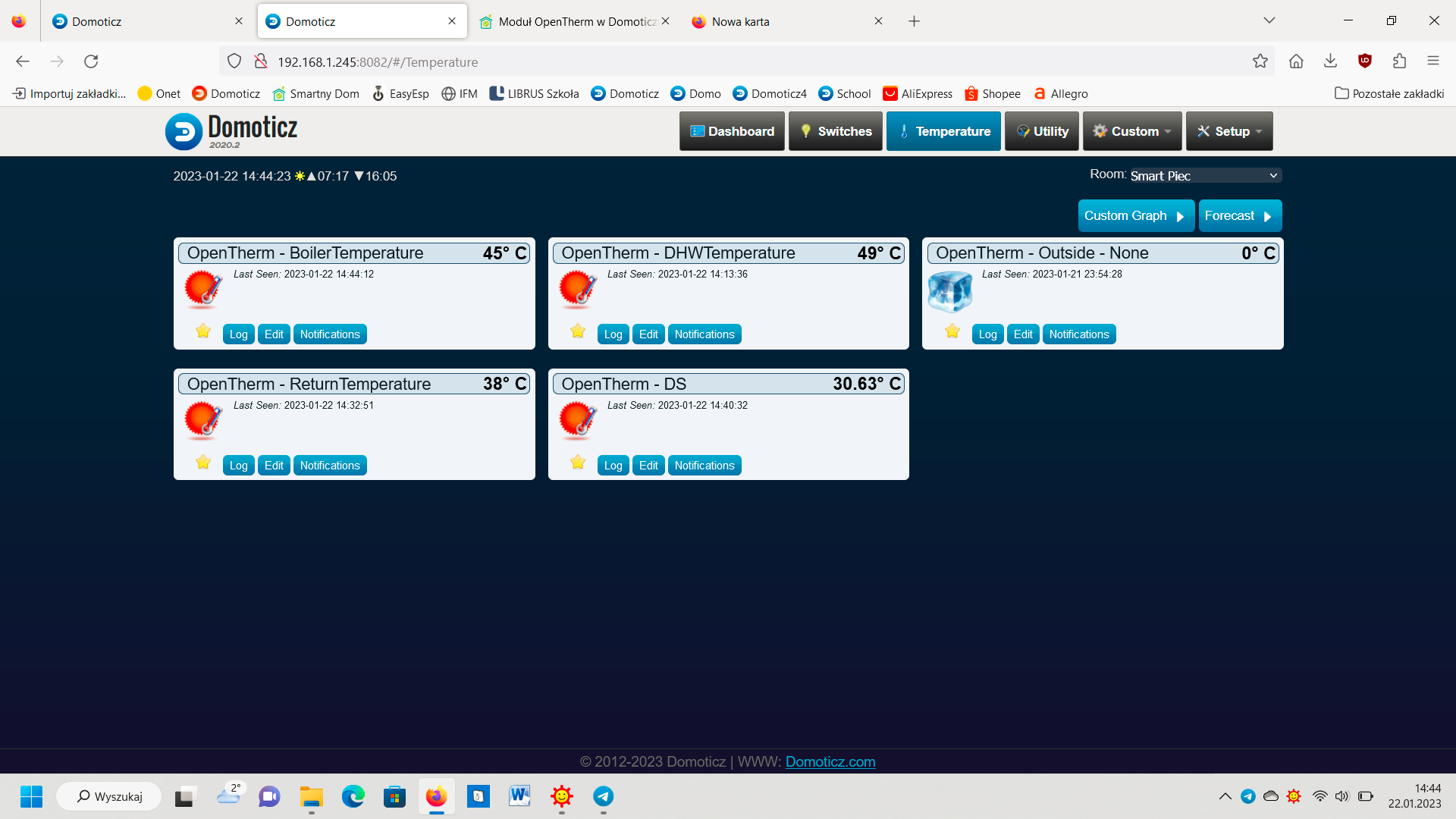Viewport: 1456px width, 819px height.
Task: Switch to the first Domoticz browser tab
Action: tap(148, 21)
